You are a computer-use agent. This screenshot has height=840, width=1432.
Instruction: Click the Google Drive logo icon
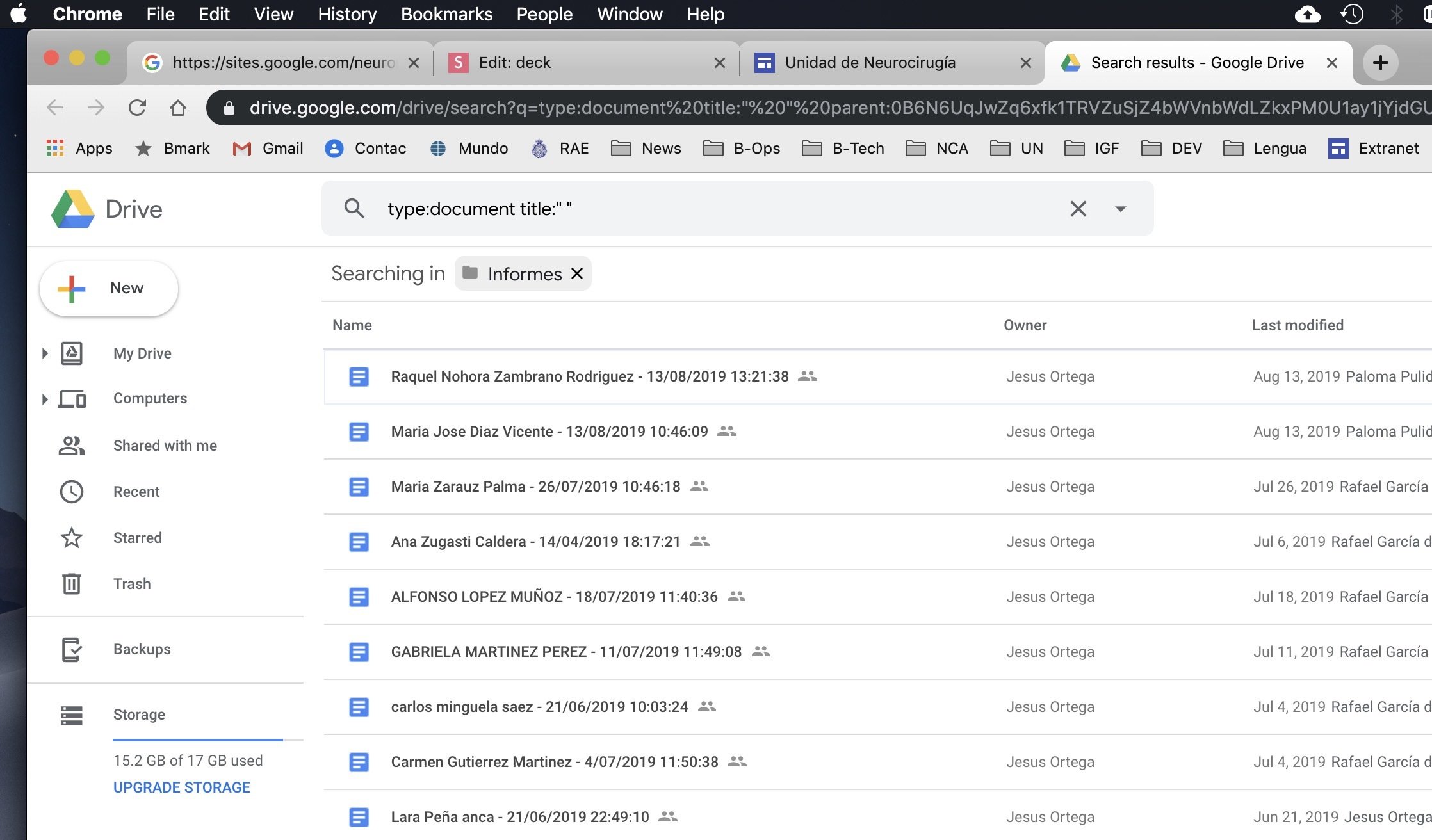pyautogui.click(x=73, y=209)
